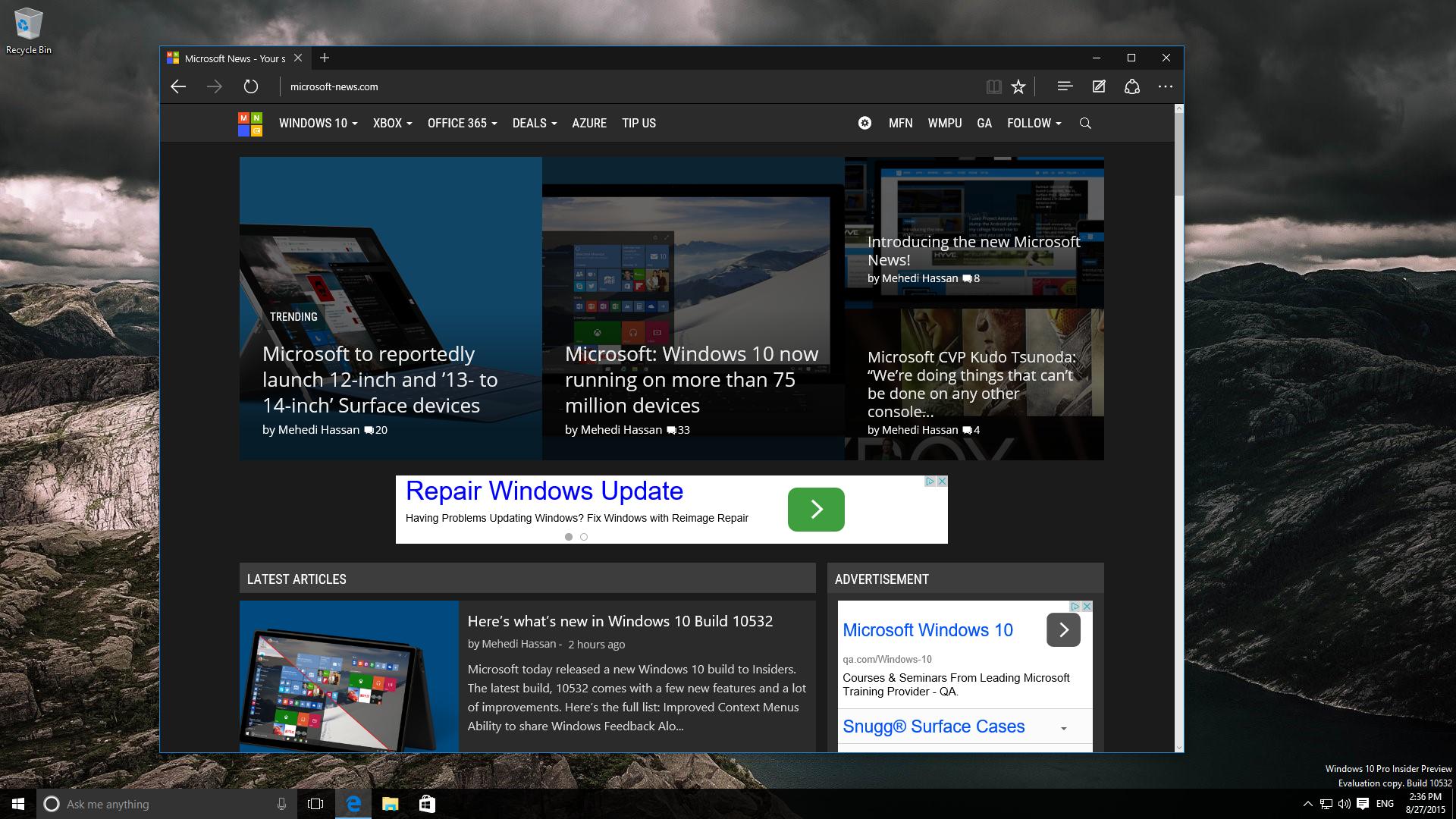
Task: Click the page vertical scrollbar thumb
Action: pos(1178,154)
